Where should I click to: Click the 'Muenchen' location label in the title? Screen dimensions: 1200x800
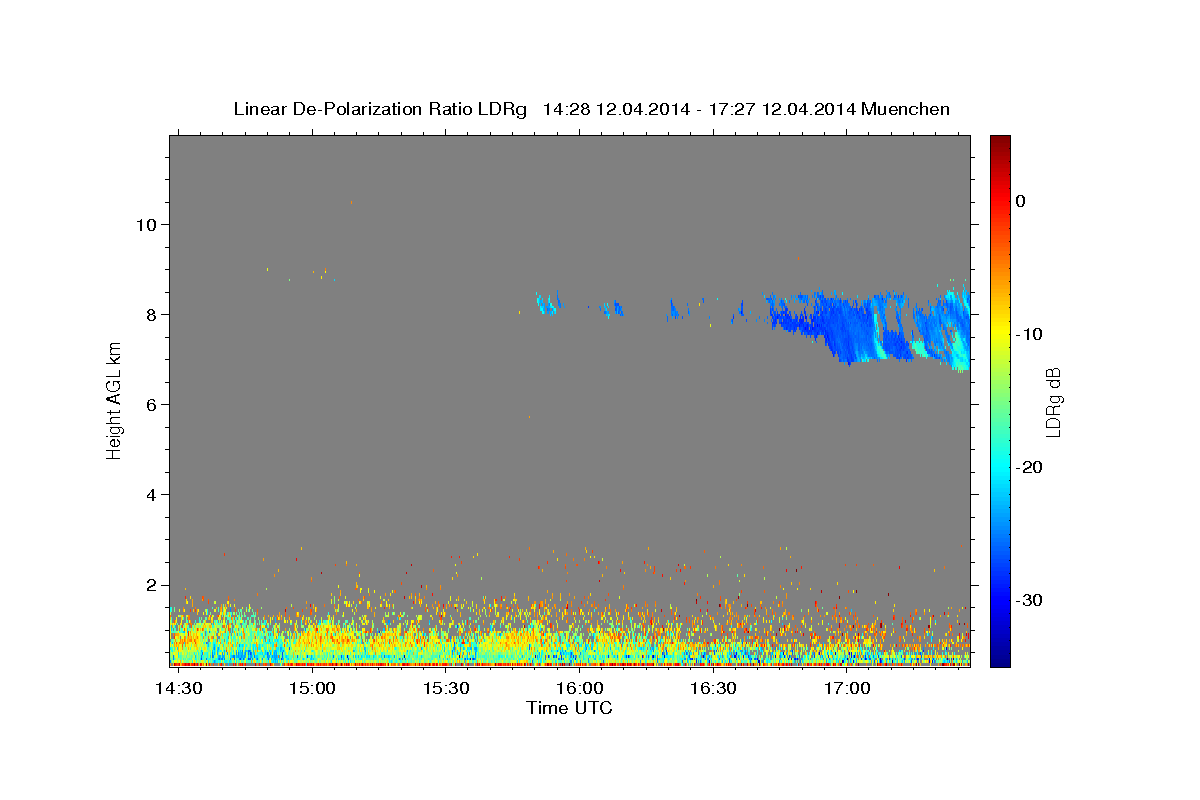coord(906,109)
